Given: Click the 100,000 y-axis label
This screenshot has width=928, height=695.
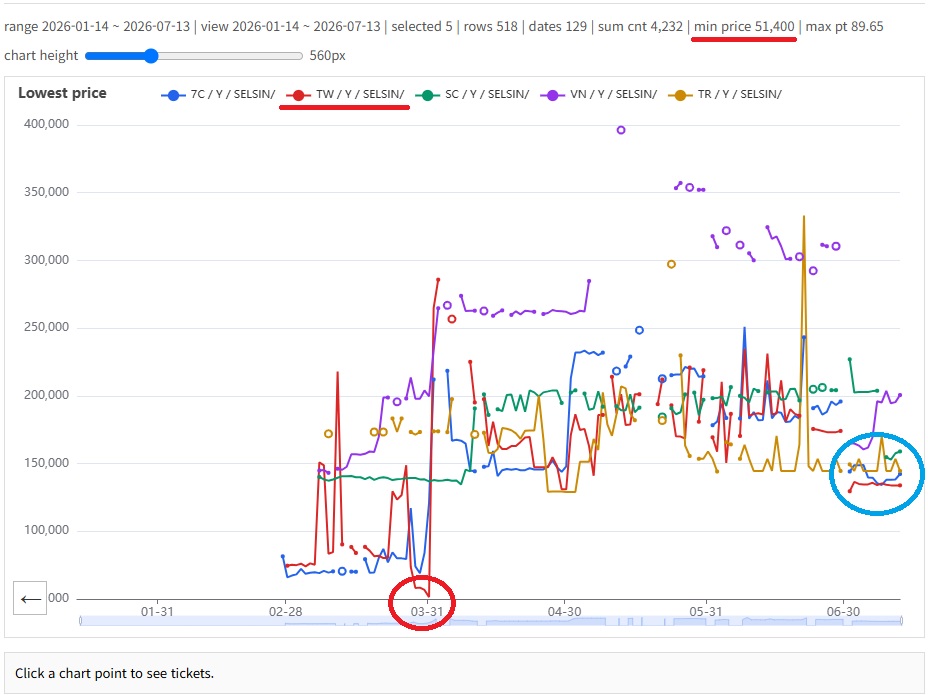Looking at the screenshot, I should (x=46, y=530).
